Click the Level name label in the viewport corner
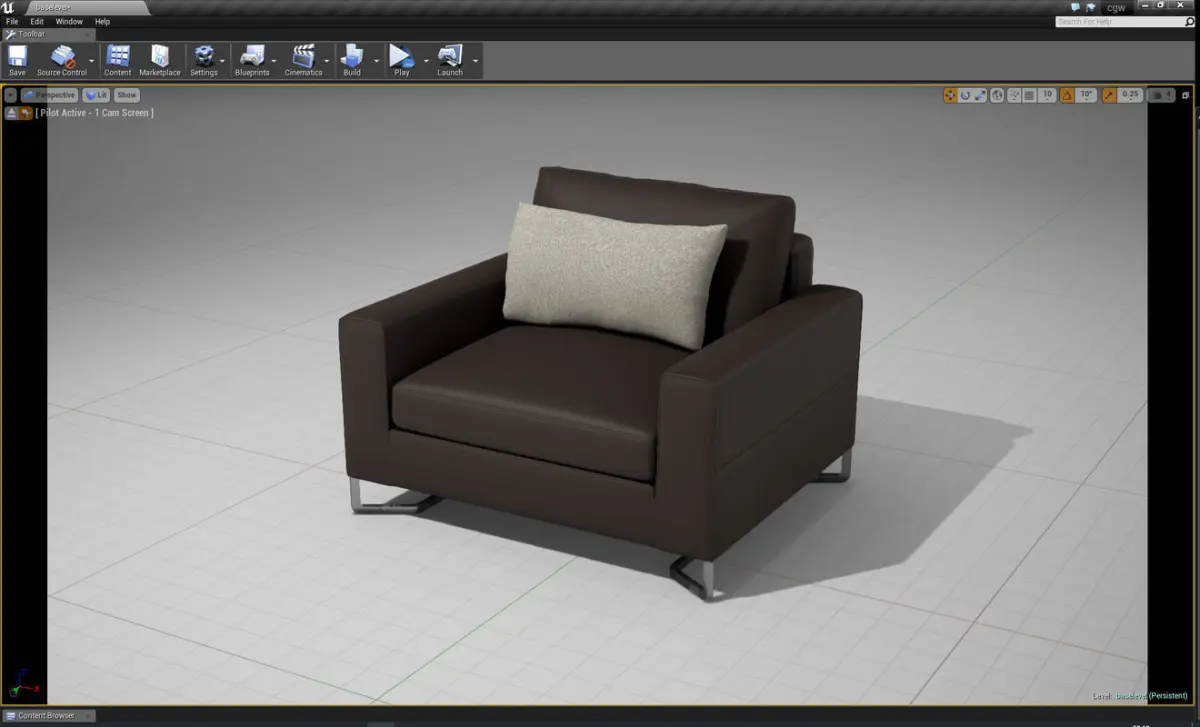The image size is (1200, 727). [1140, 695]
